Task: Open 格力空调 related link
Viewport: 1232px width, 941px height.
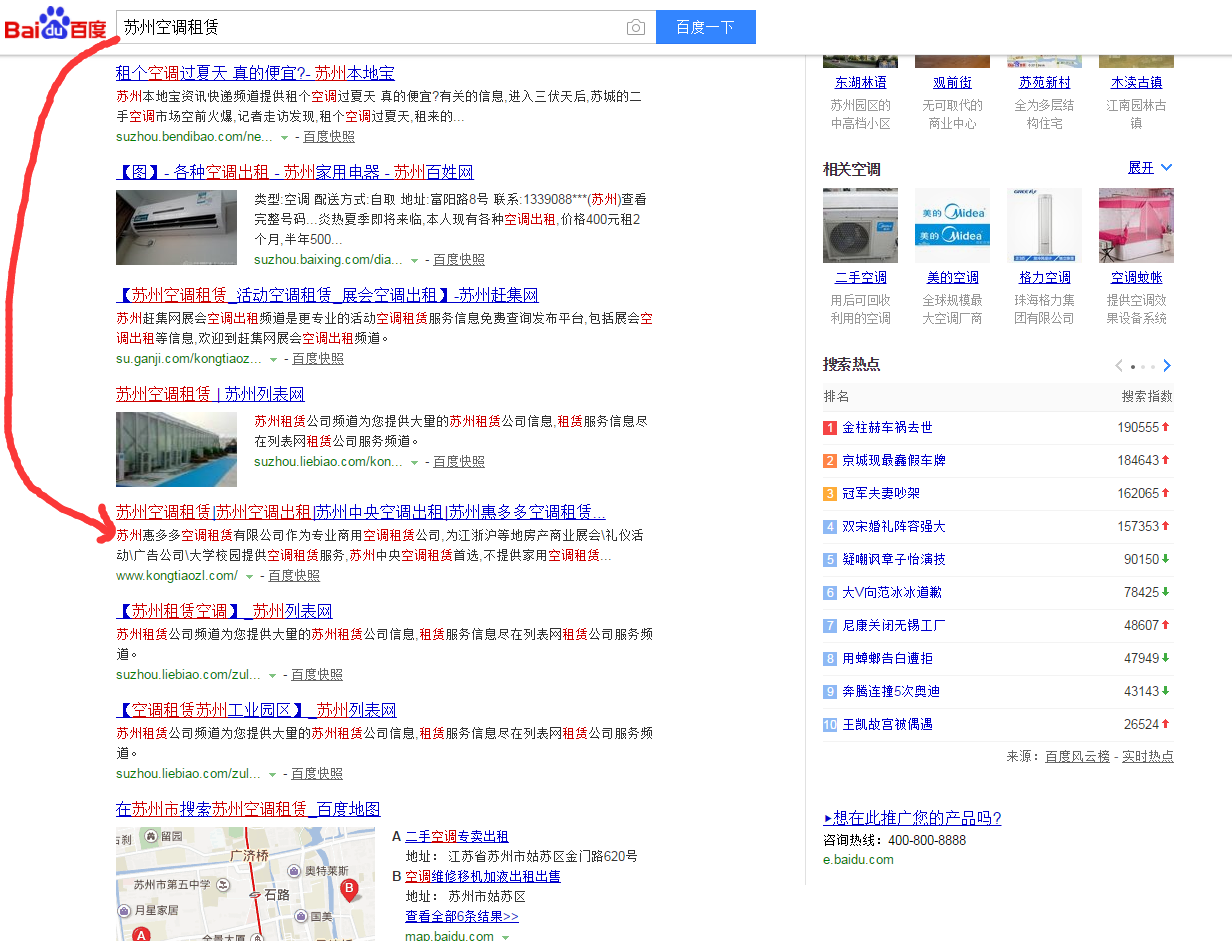Action: [1045, 278]
